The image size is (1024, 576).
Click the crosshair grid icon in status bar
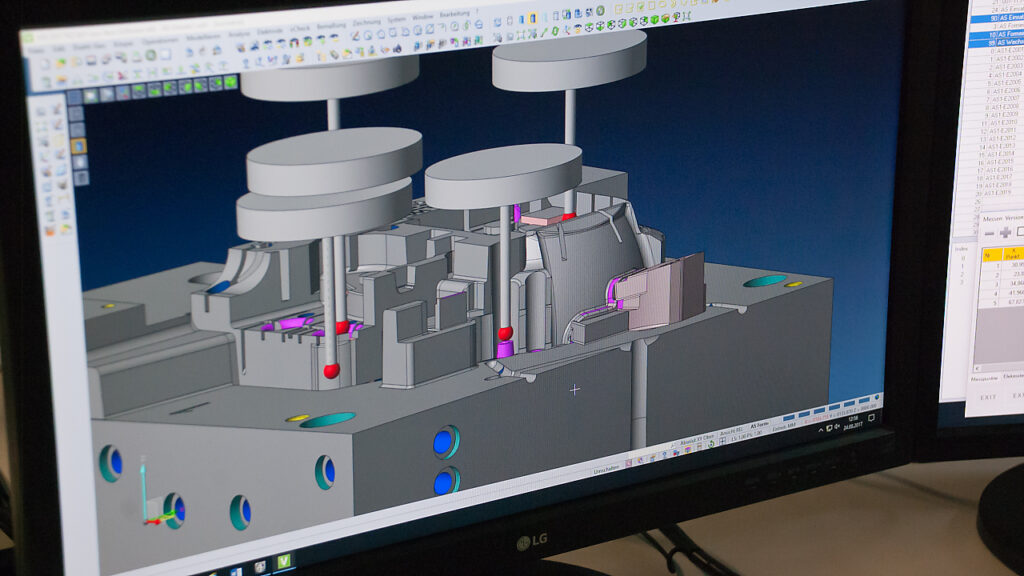tap(722, 442)
